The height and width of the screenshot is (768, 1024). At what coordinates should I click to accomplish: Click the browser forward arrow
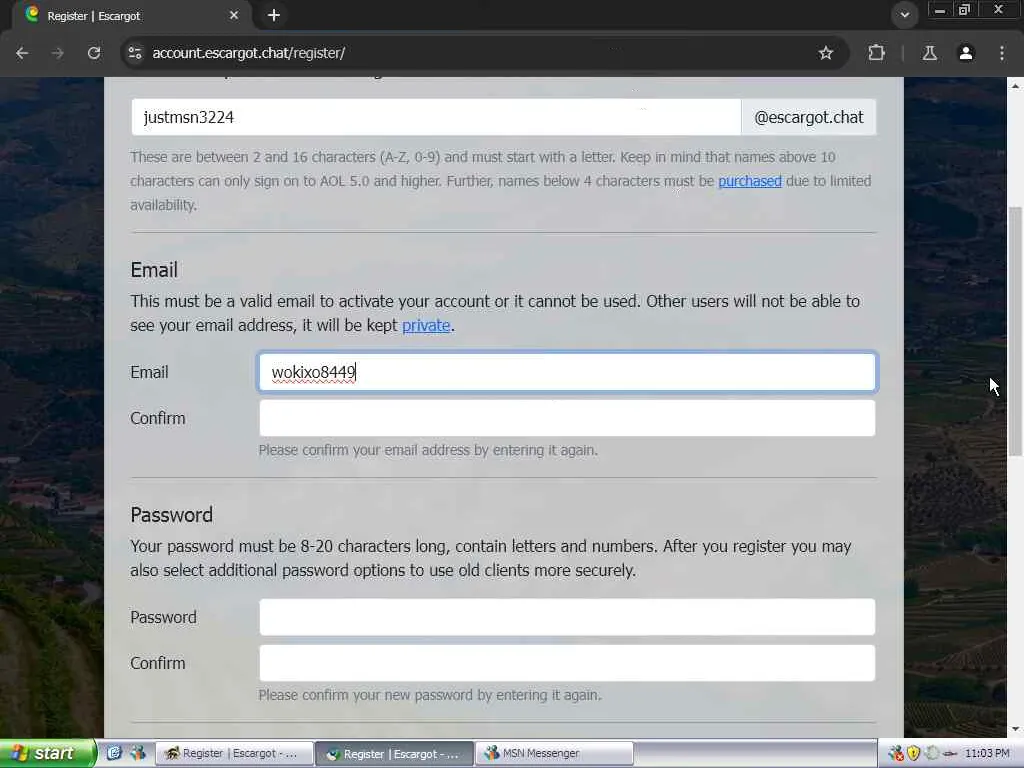58,53
